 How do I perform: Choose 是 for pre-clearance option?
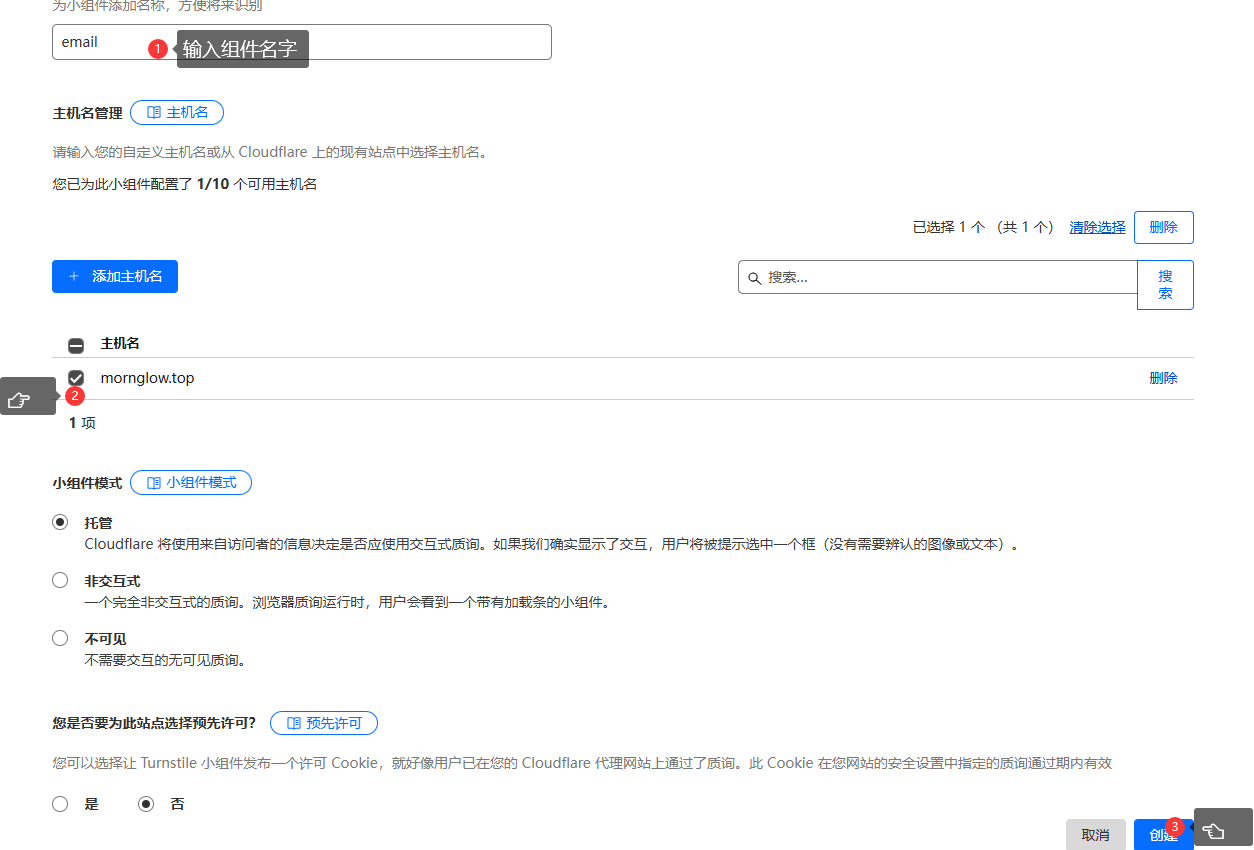(60, 804)
